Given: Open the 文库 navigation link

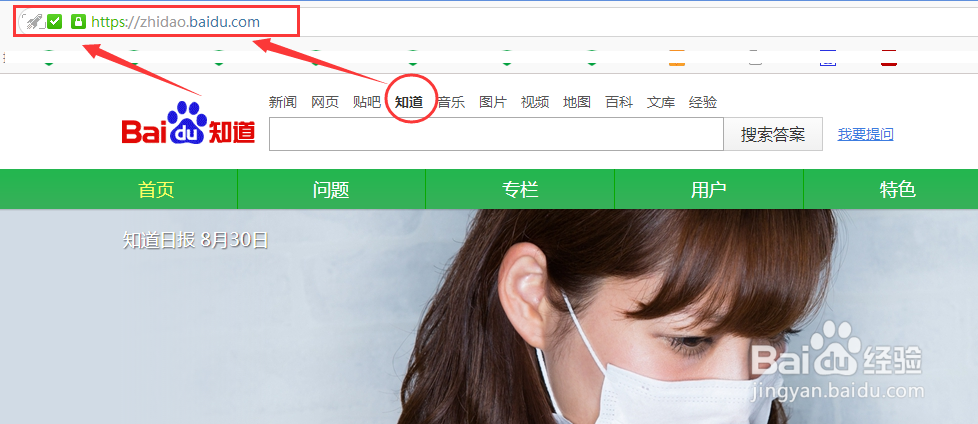Looking at the screenshot, I should [661, 102].
